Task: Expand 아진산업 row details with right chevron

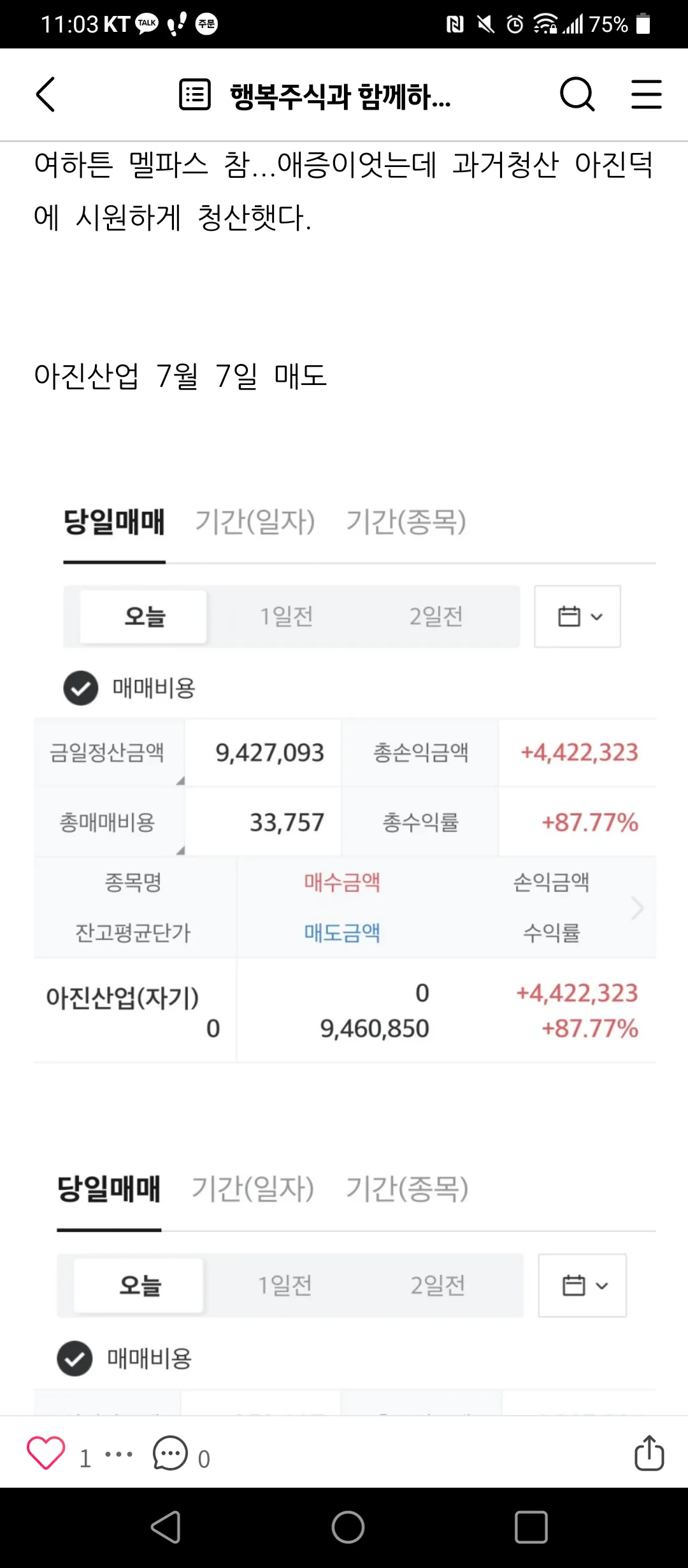Action: (637, 908)
